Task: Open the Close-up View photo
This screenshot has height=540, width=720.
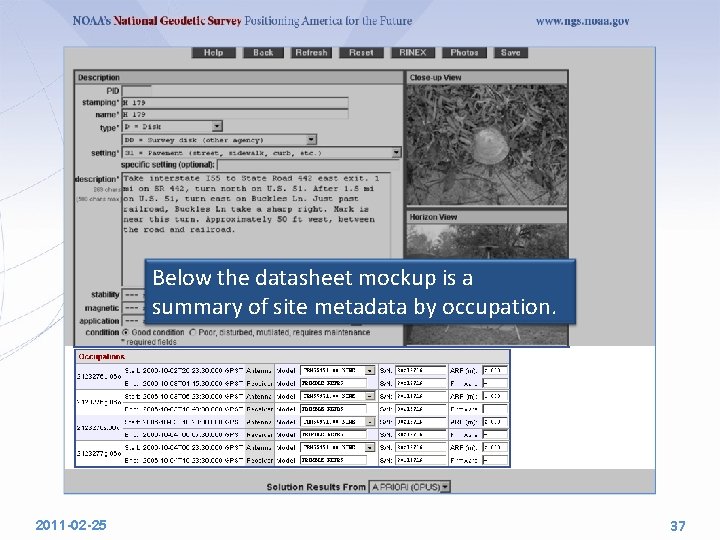Action: click(487, 145)
